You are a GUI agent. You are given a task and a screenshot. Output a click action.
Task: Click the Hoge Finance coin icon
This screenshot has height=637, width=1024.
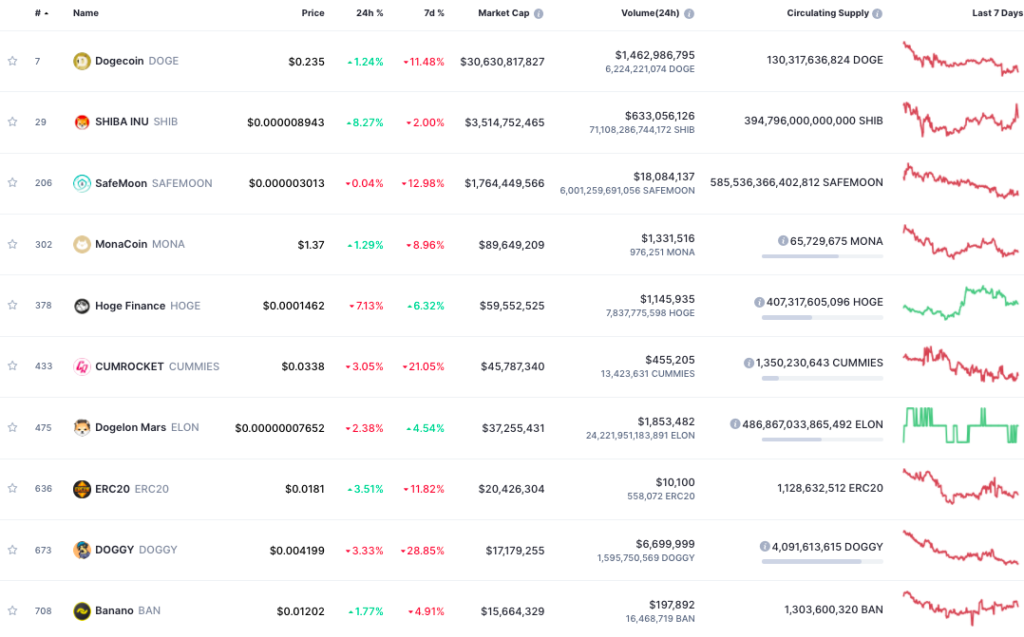(82, 306)
